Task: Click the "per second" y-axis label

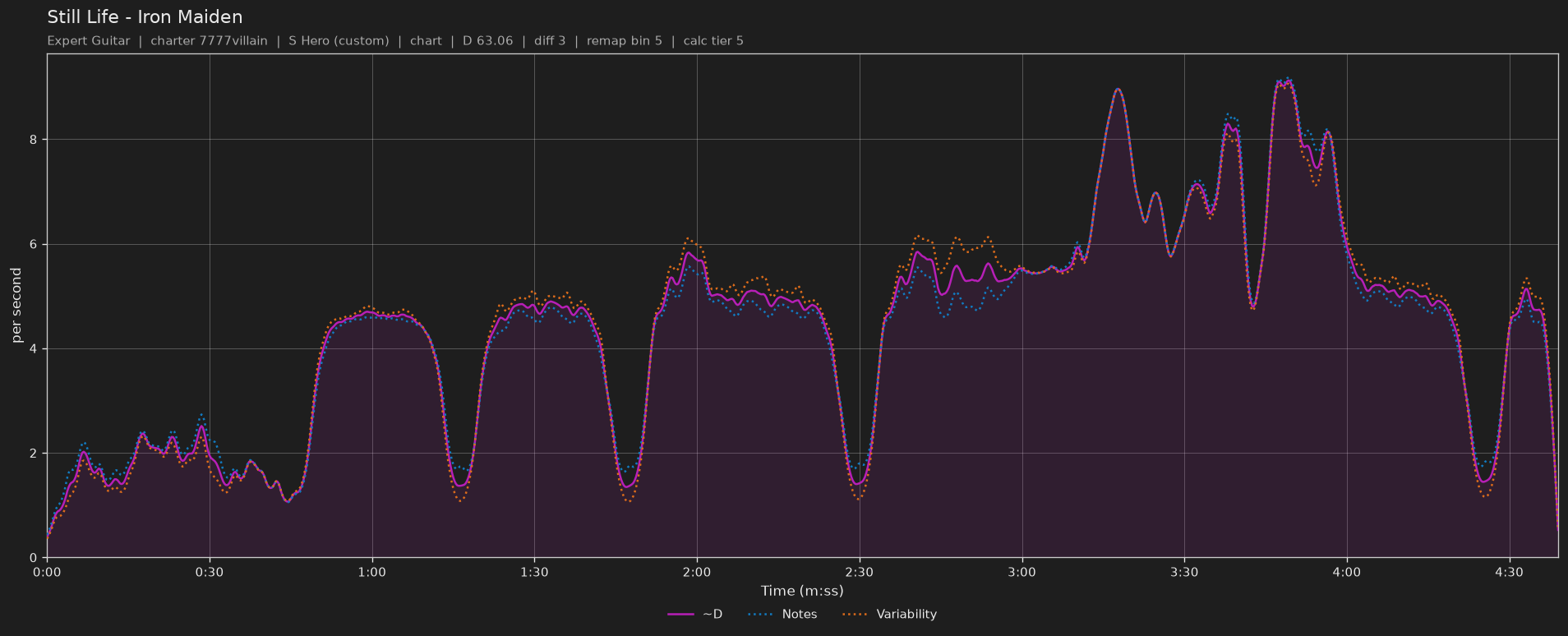Action: 16,305
